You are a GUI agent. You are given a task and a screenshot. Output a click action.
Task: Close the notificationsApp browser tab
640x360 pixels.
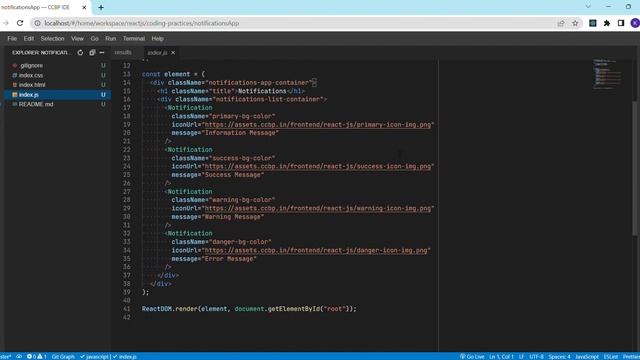(84, 7)
